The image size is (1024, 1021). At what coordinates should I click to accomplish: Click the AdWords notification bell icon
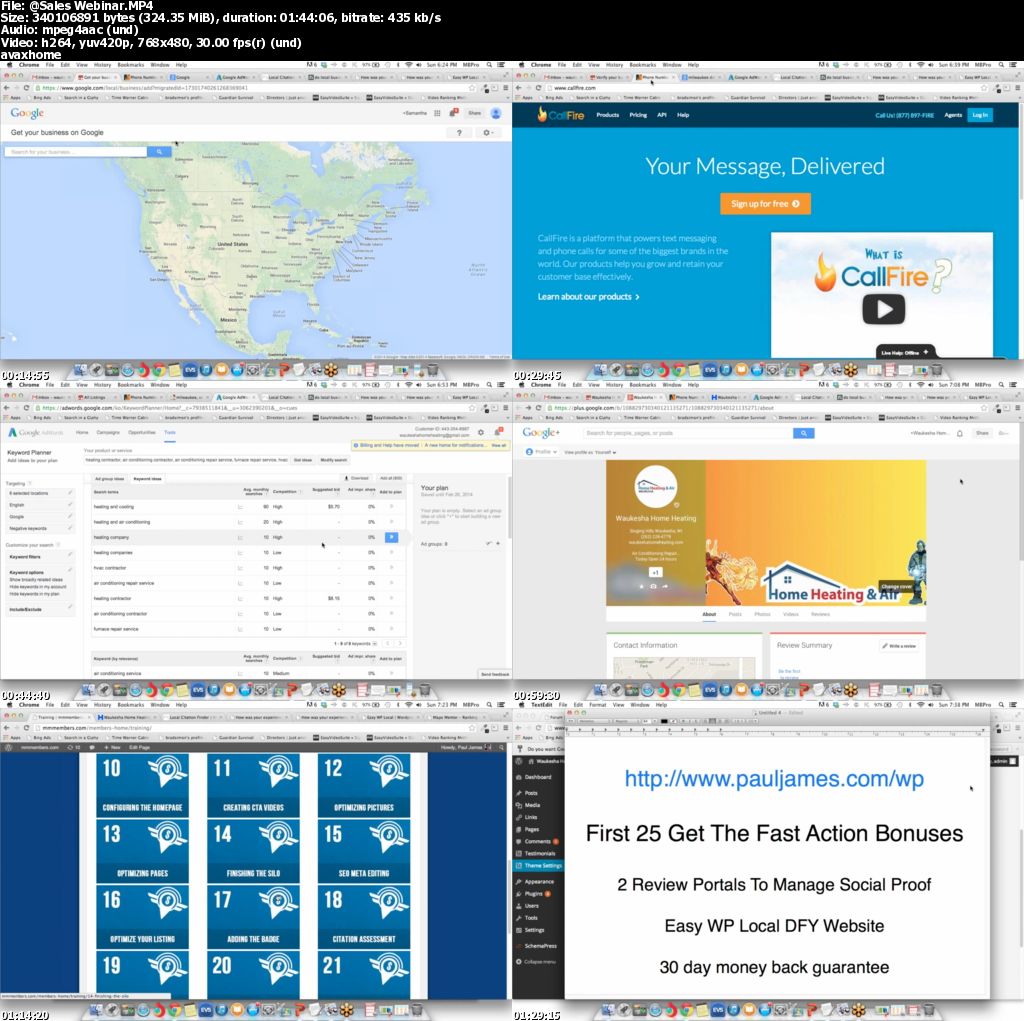click(x=498, y=432)
